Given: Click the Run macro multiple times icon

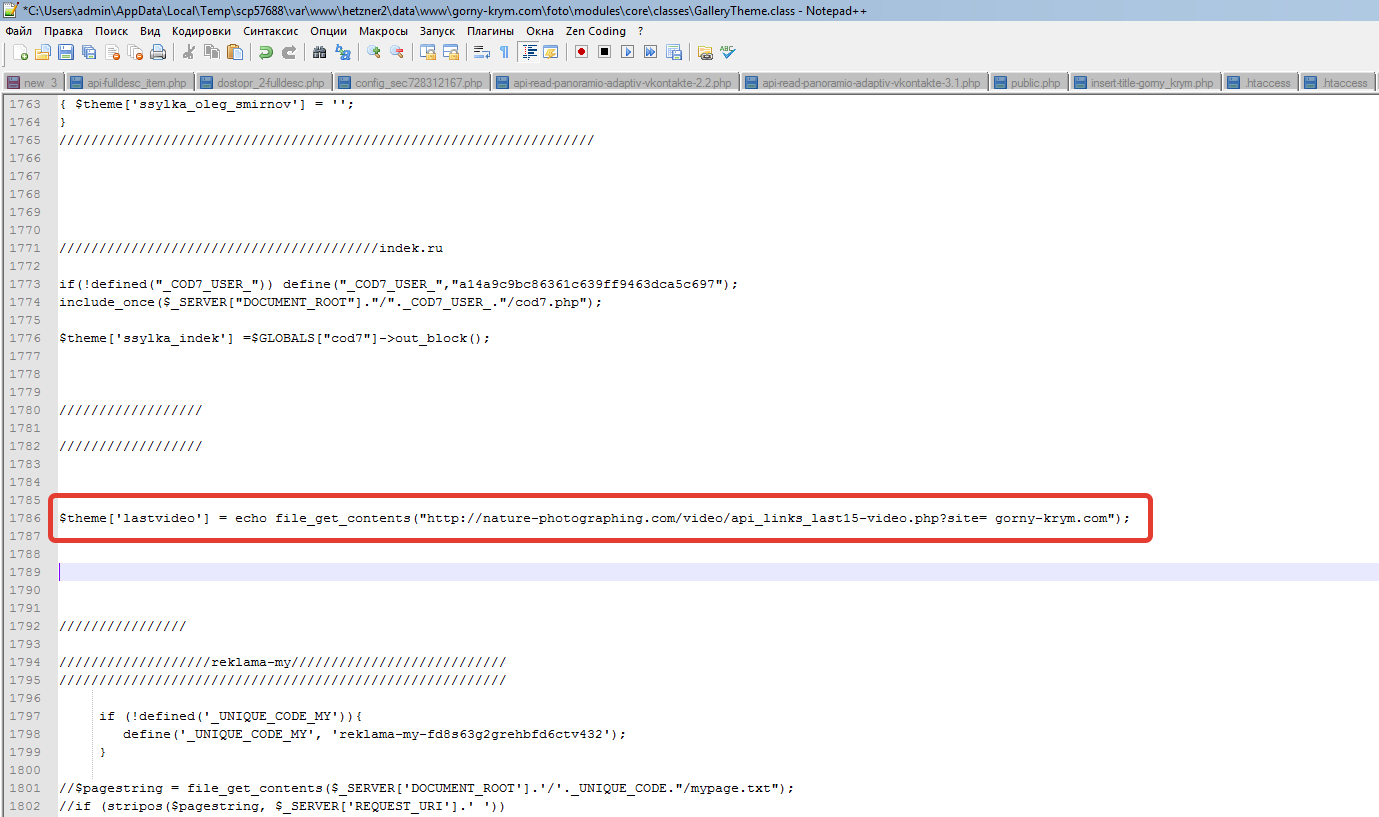Looking at the screenshot, I should coord(650,52).
